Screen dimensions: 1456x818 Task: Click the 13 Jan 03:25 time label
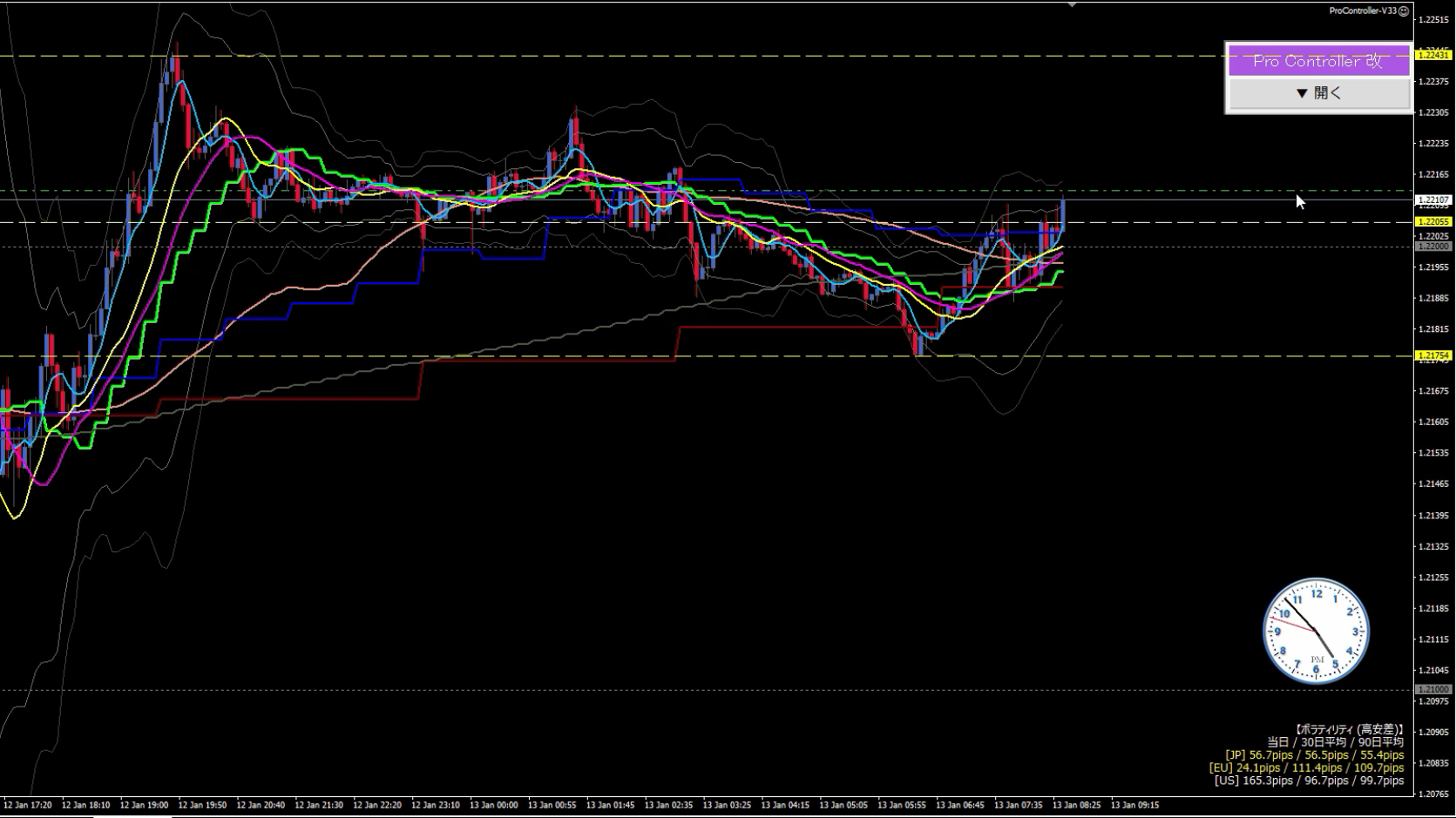[x=728, y=805]
